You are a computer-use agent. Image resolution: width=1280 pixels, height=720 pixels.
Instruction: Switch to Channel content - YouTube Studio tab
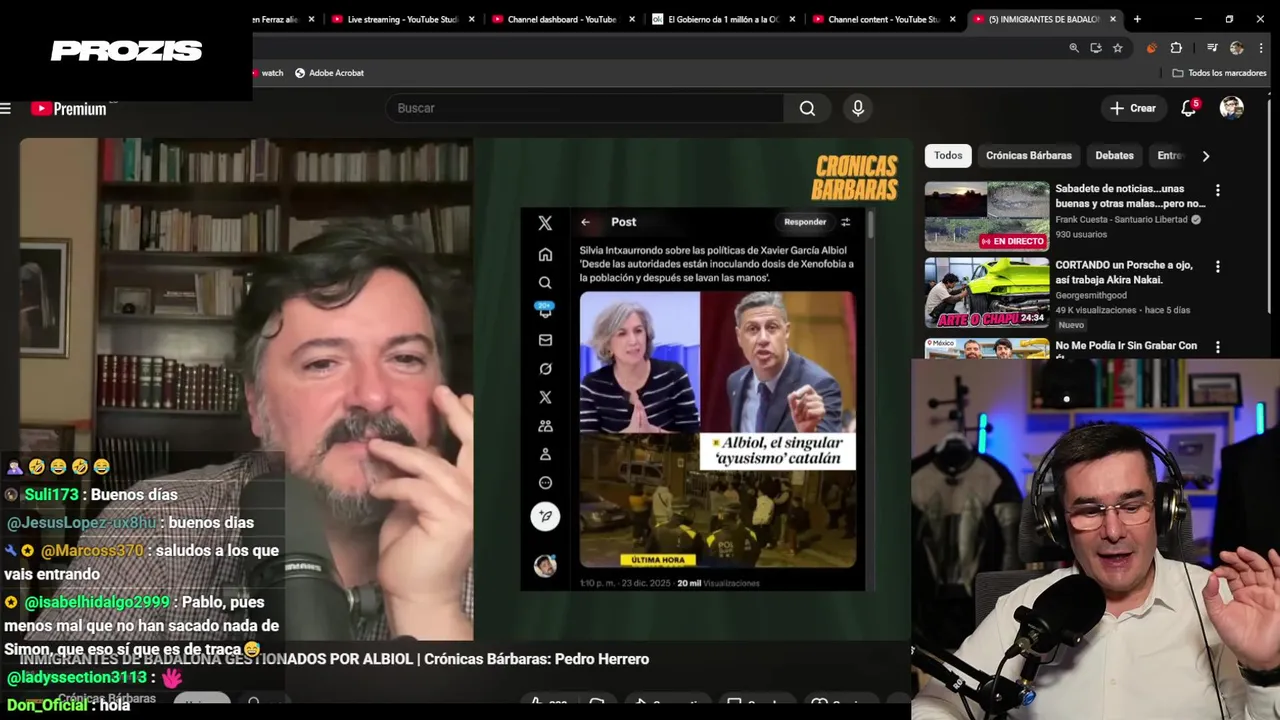(x=883, y=19)
